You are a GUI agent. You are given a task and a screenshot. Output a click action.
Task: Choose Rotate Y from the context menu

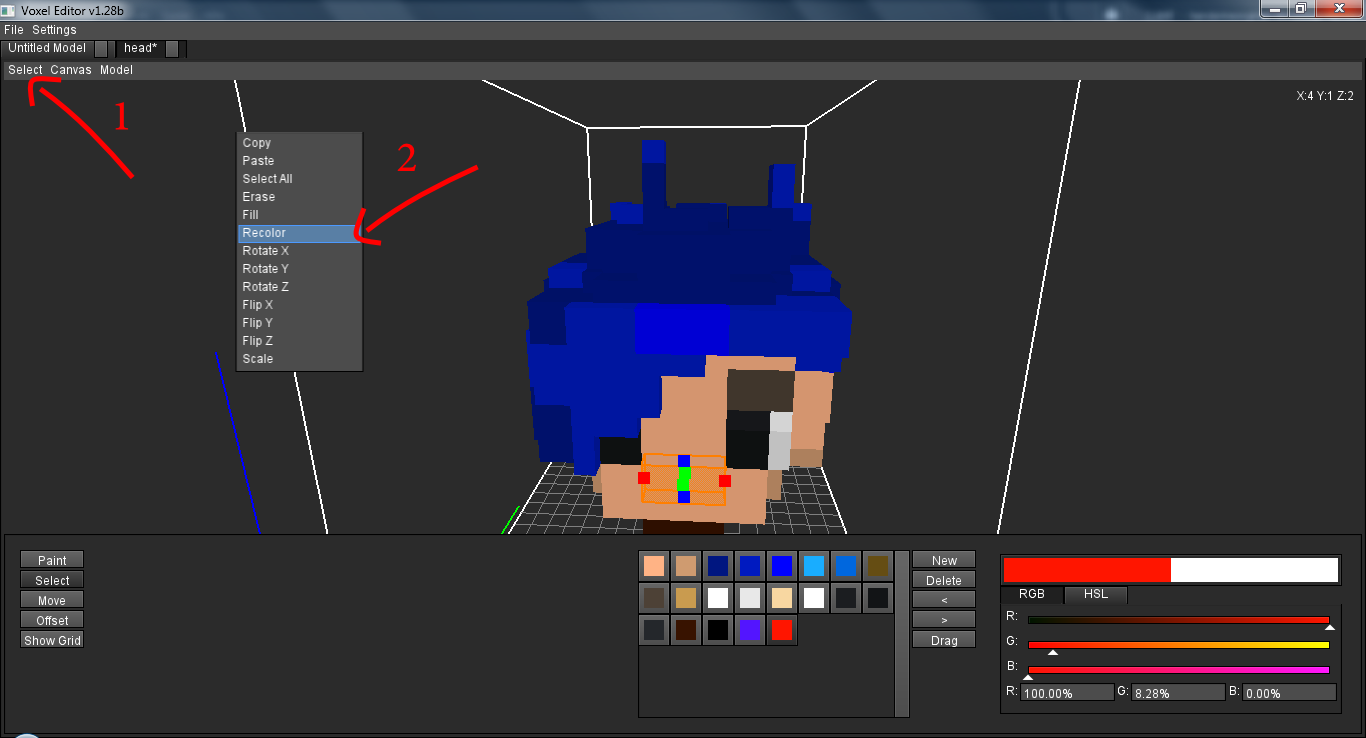299,269
